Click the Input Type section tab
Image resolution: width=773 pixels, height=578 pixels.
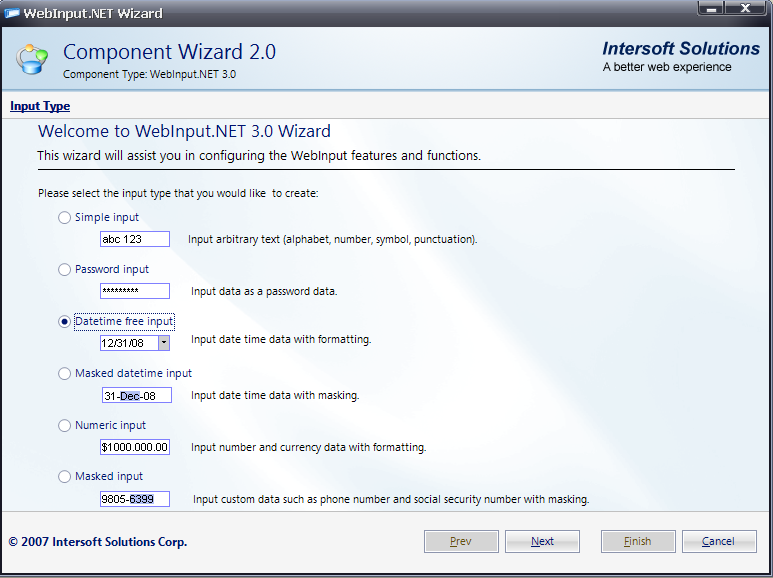[40, 106]
